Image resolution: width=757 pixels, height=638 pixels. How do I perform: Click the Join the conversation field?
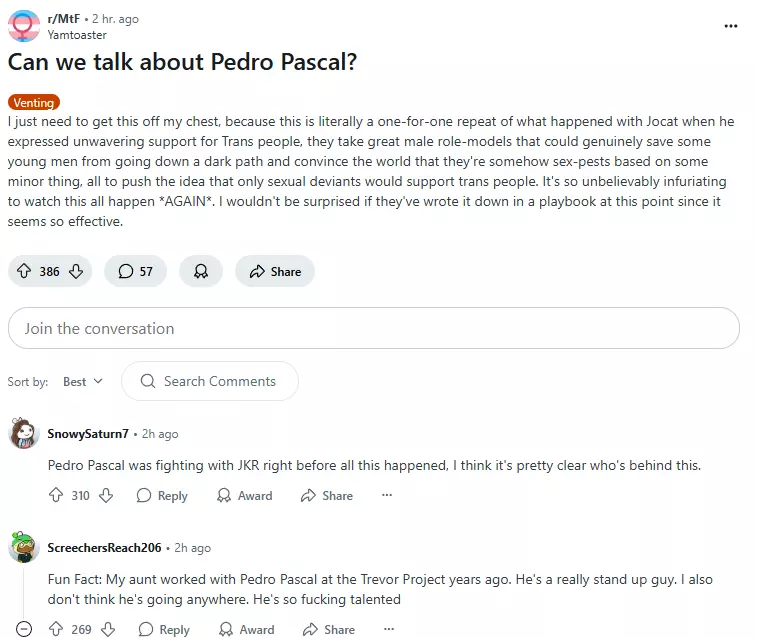coord(373,328)
